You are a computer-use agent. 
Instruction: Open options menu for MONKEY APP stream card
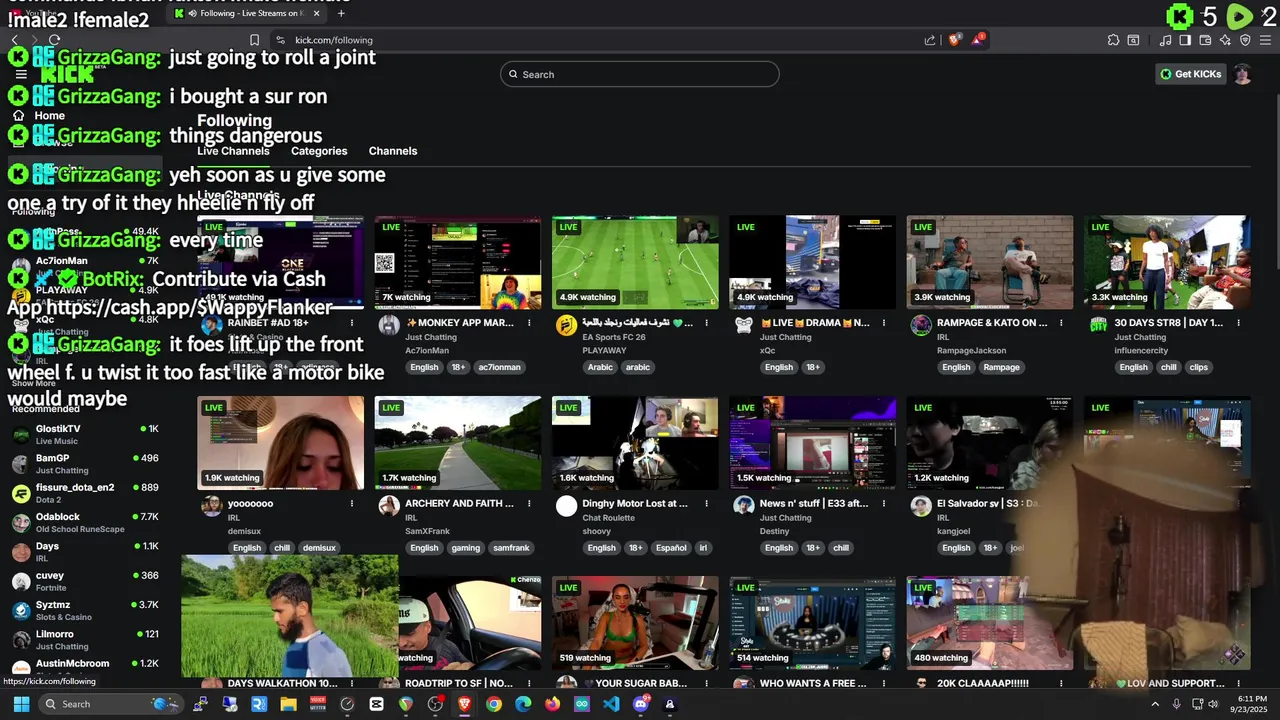529,323
